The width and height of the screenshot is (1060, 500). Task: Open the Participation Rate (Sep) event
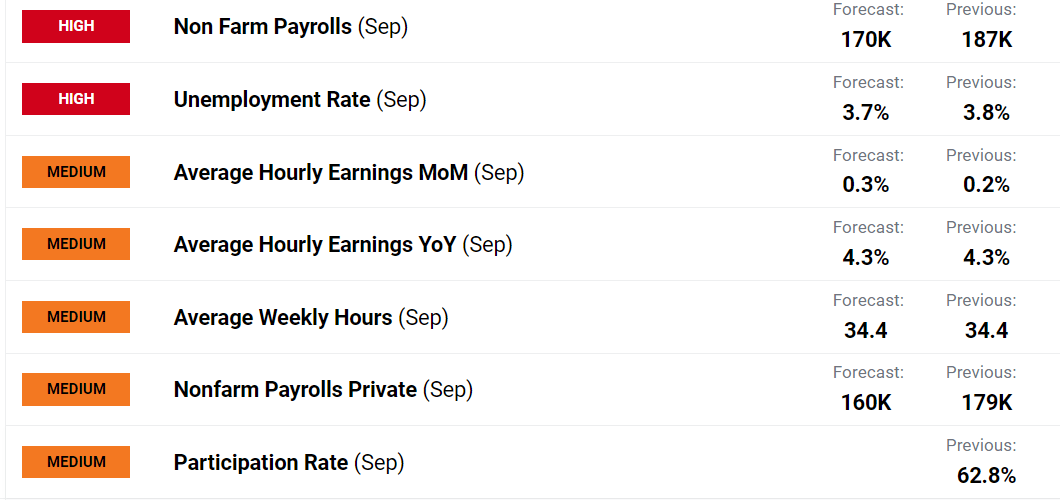tap(288, 463)
